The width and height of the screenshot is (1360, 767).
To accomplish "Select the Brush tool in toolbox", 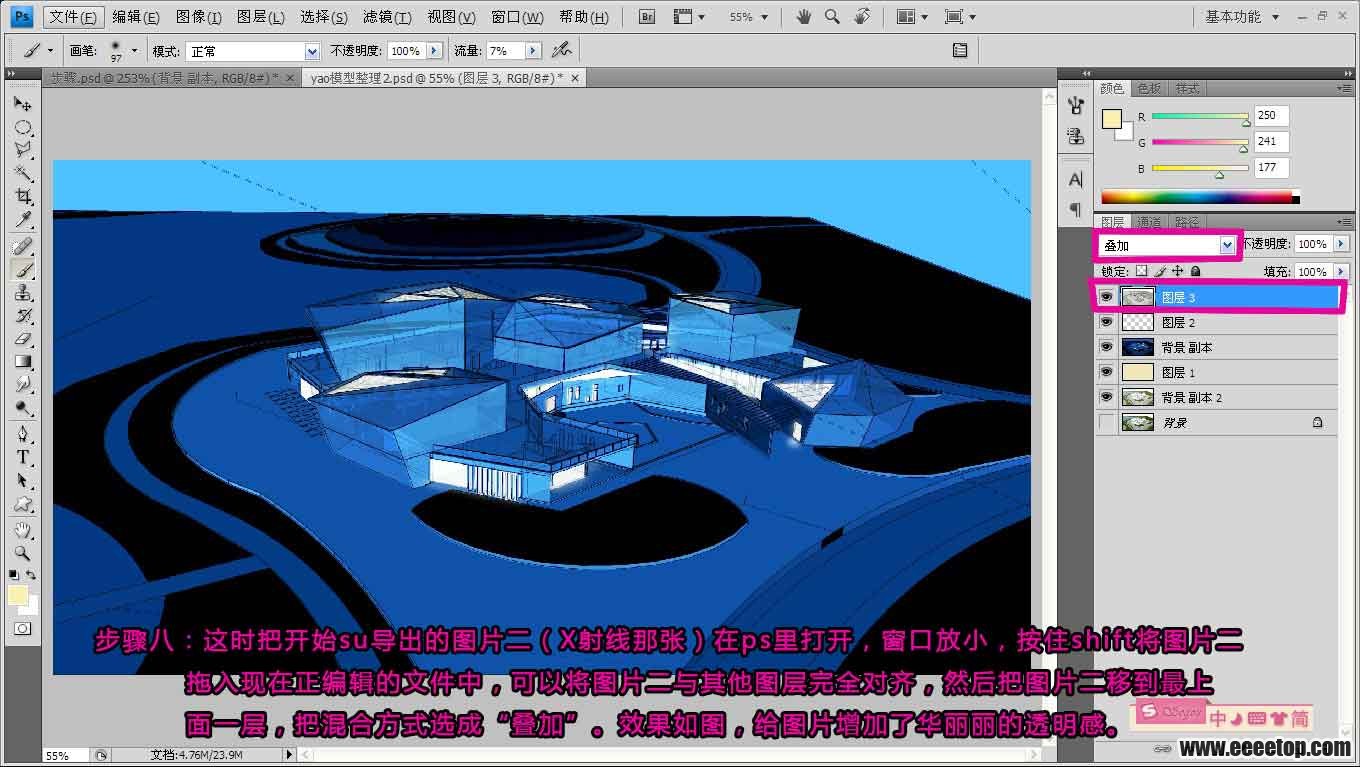I will pos(23,269).
